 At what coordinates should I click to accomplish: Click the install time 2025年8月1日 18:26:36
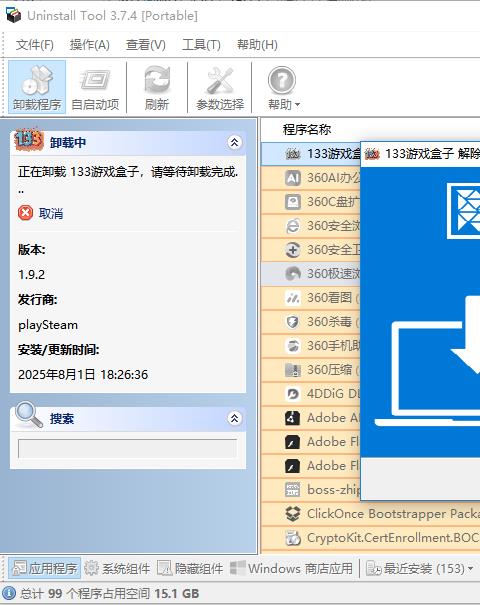[83, 374]
